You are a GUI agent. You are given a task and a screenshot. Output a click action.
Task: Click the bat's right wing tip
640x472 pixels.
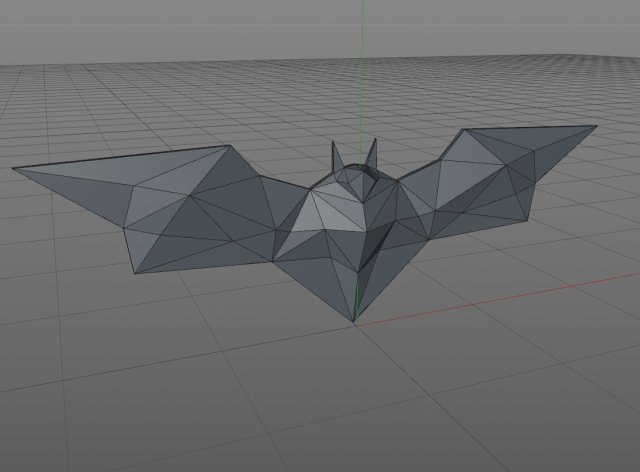pyautogui.click(x=594, y=127)
